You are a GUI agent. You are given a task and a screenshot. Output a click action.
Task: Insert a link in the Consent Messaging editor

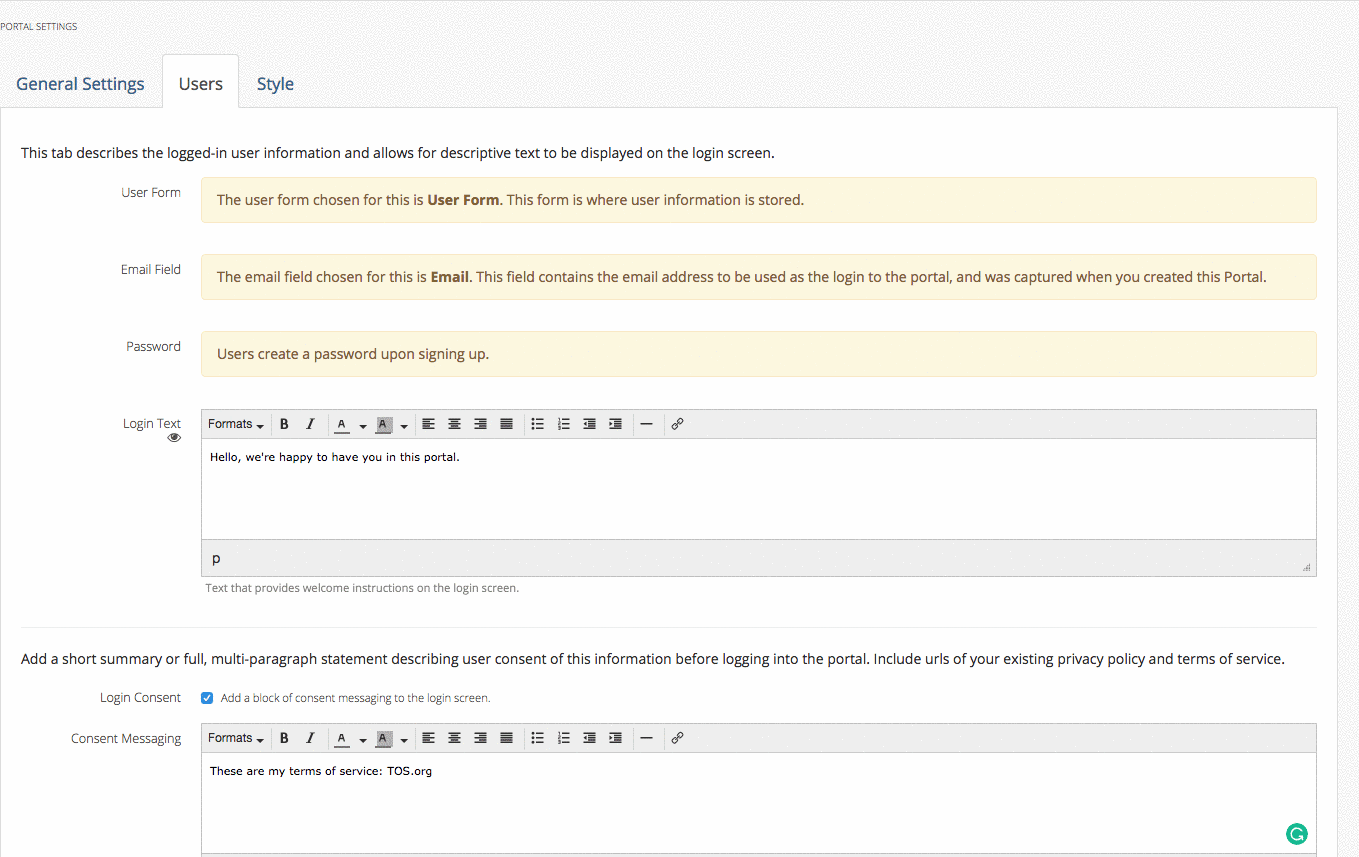(x=677, y=737)
